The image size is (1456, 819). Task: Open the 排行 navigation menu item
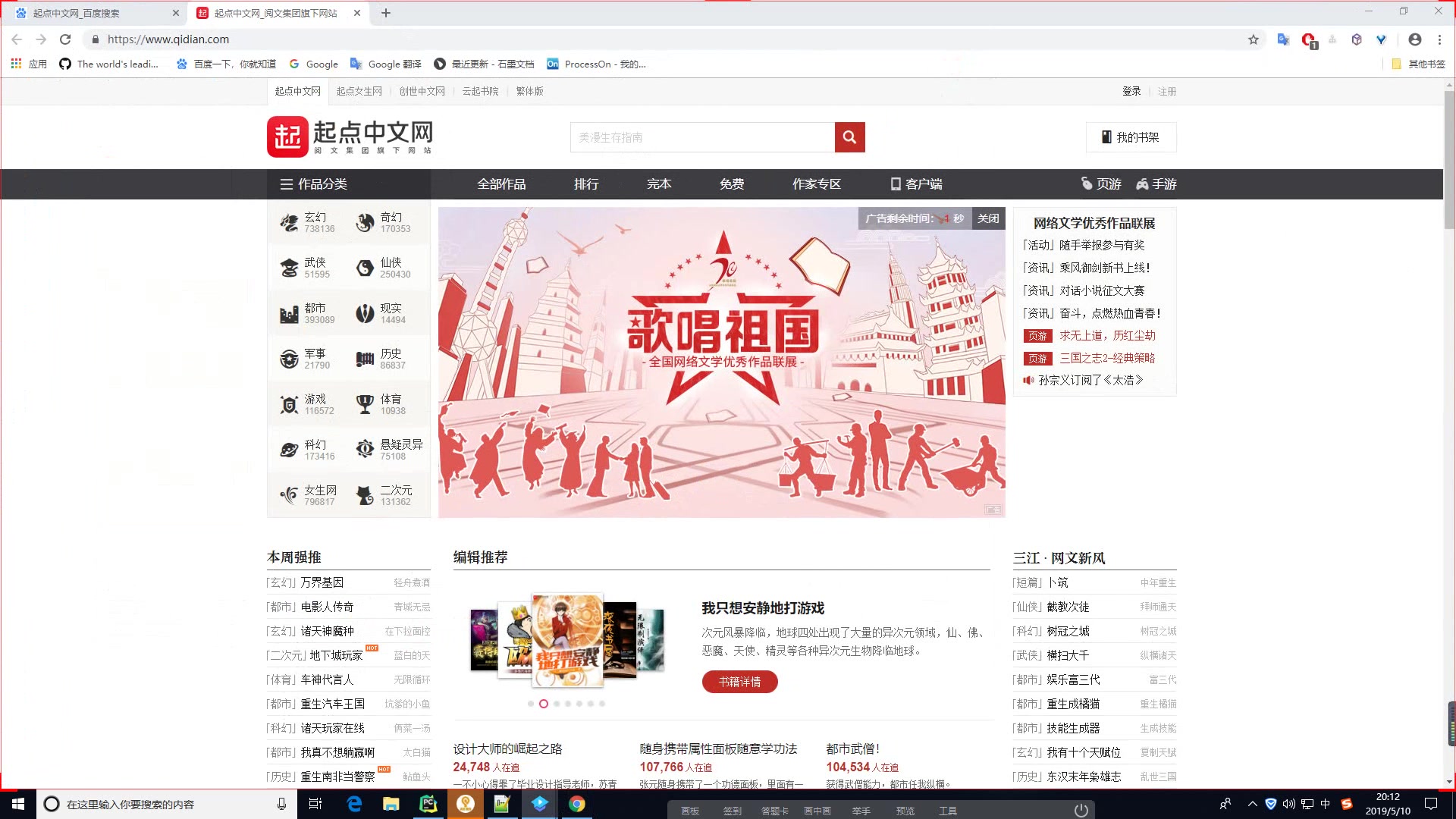586,184
